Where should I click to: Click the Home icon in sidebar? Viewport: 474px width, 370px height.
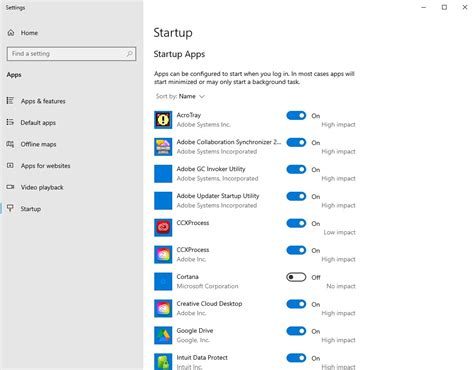(11, 33)
